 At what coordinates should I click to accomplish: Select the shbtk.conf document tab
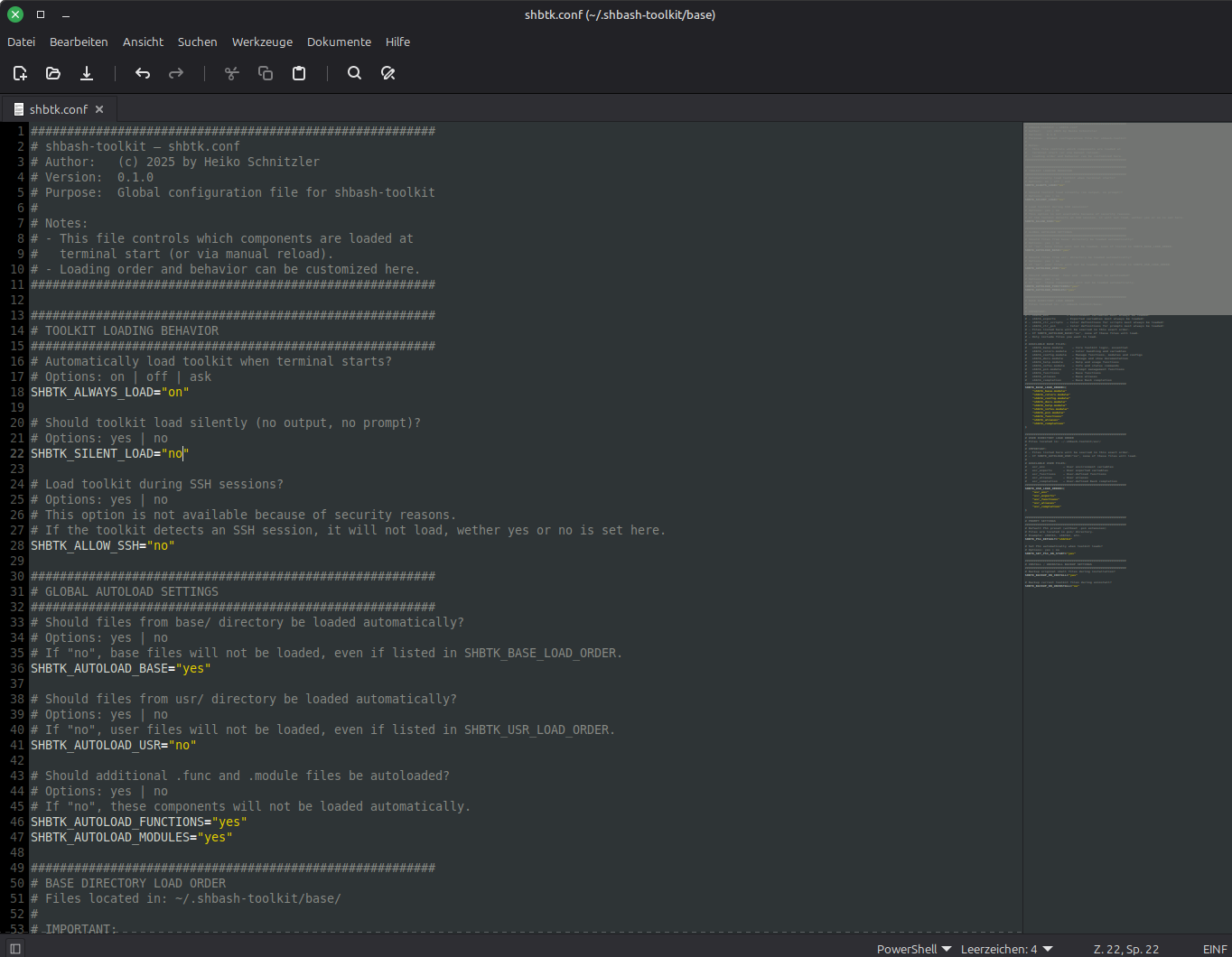point(58,109)
